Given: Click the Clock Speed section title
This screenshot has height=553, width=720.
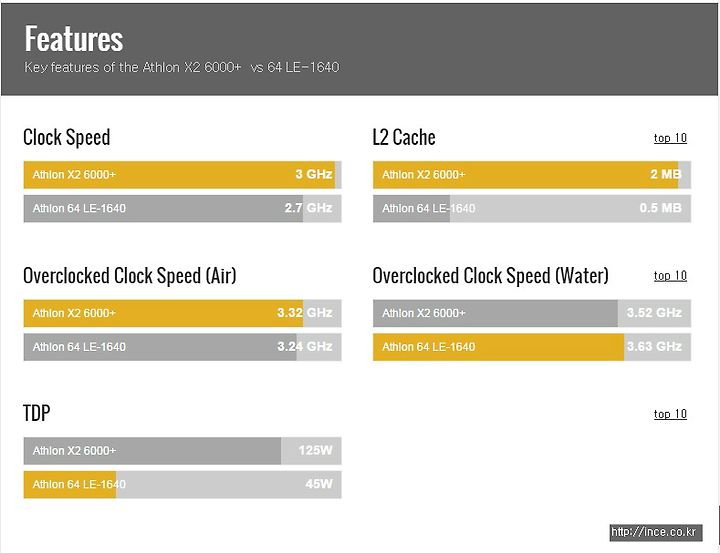Looking at the screenshot, I should coord(67,137).
